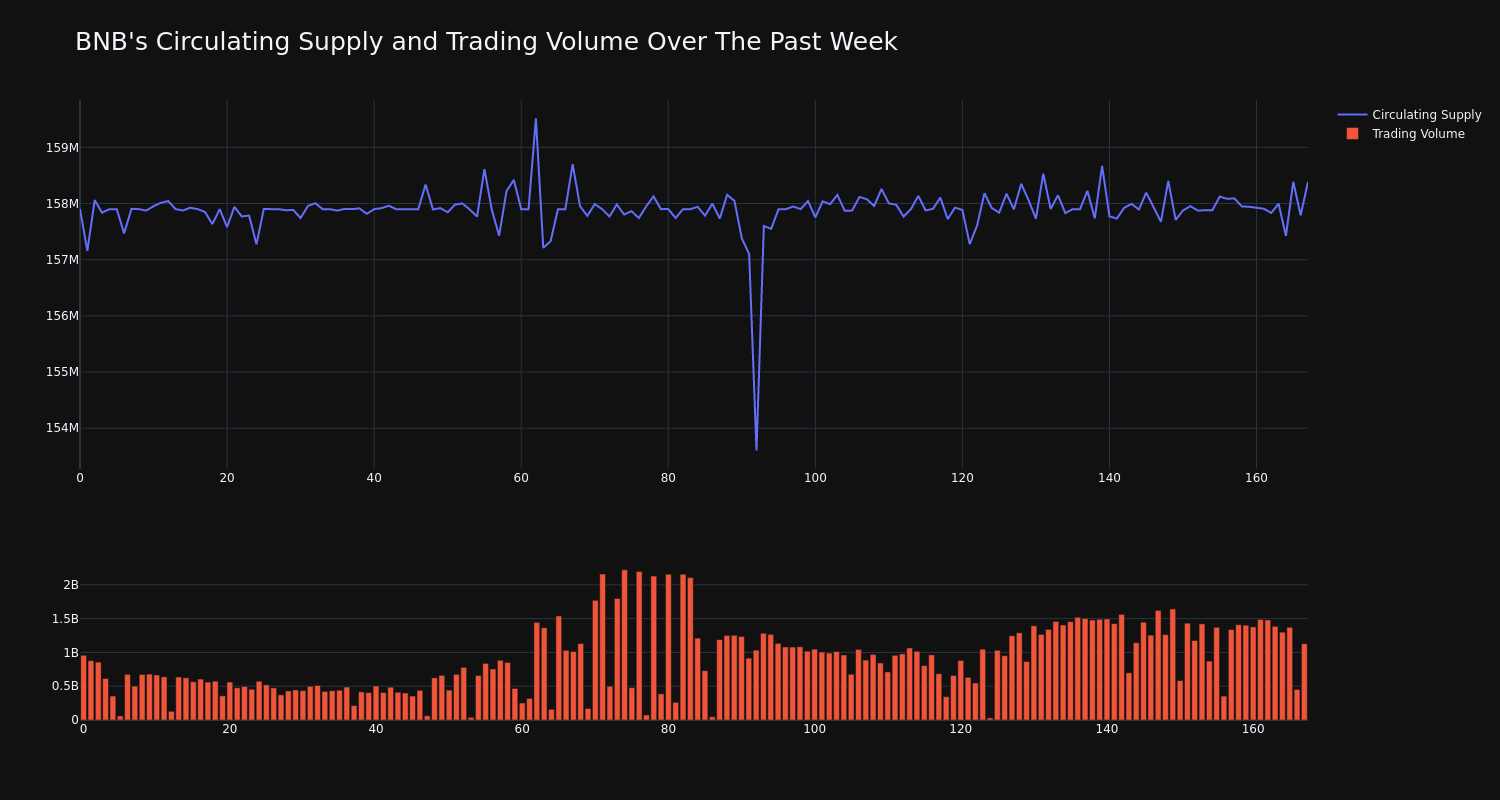Click x-axis label 20 on the volume chart
The image size is (1500, 800).
tap(230, 729)
